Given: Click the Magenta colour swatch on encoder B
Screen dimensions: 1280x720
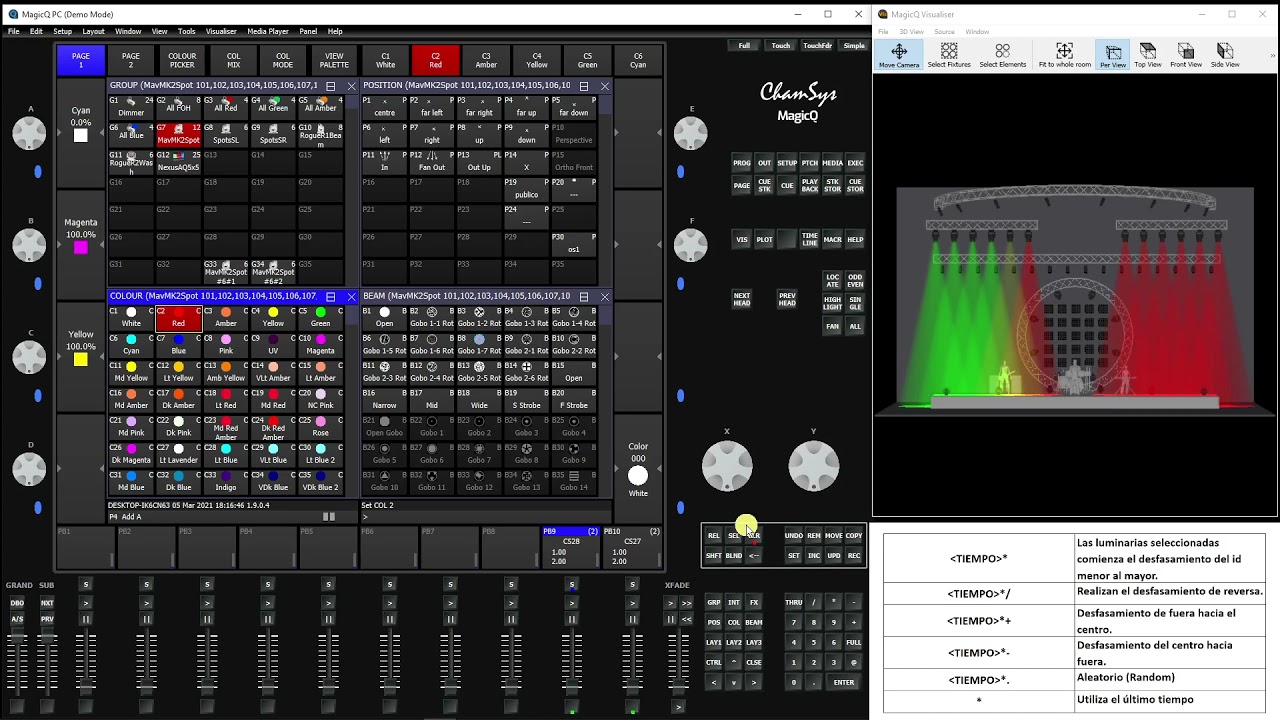Looking at the screenshot, I should pyautogui.click(x=81, y=247).
